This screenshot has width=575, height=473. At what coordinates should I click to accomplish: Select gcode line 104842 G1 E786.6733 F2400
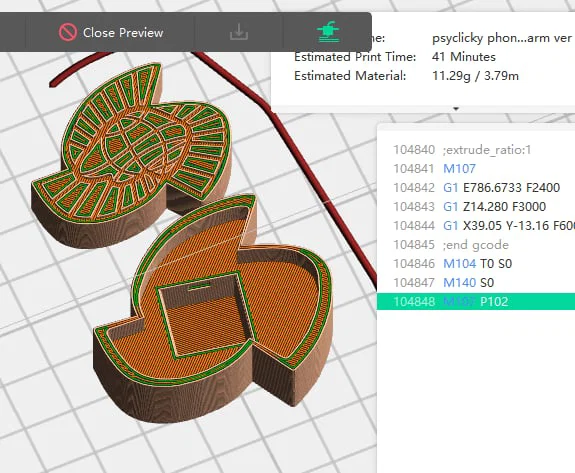(x=476, y=188)
